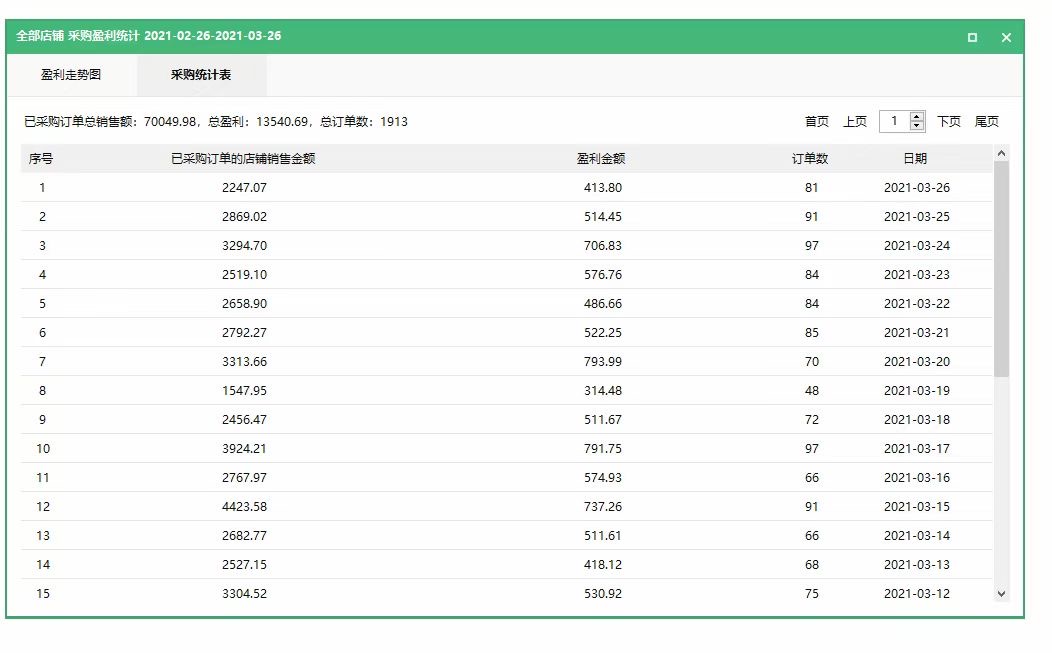Click the down arrow on page number spinner
The width and height of the screenshot is (1052, 653).
coord(915,125)
